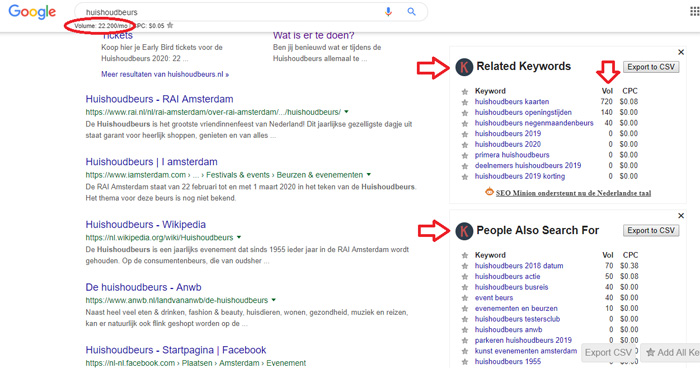Star the huishoudbeurs 2018 datum keyword
This screenshot has width=700, height=368.
coord(465,266)
